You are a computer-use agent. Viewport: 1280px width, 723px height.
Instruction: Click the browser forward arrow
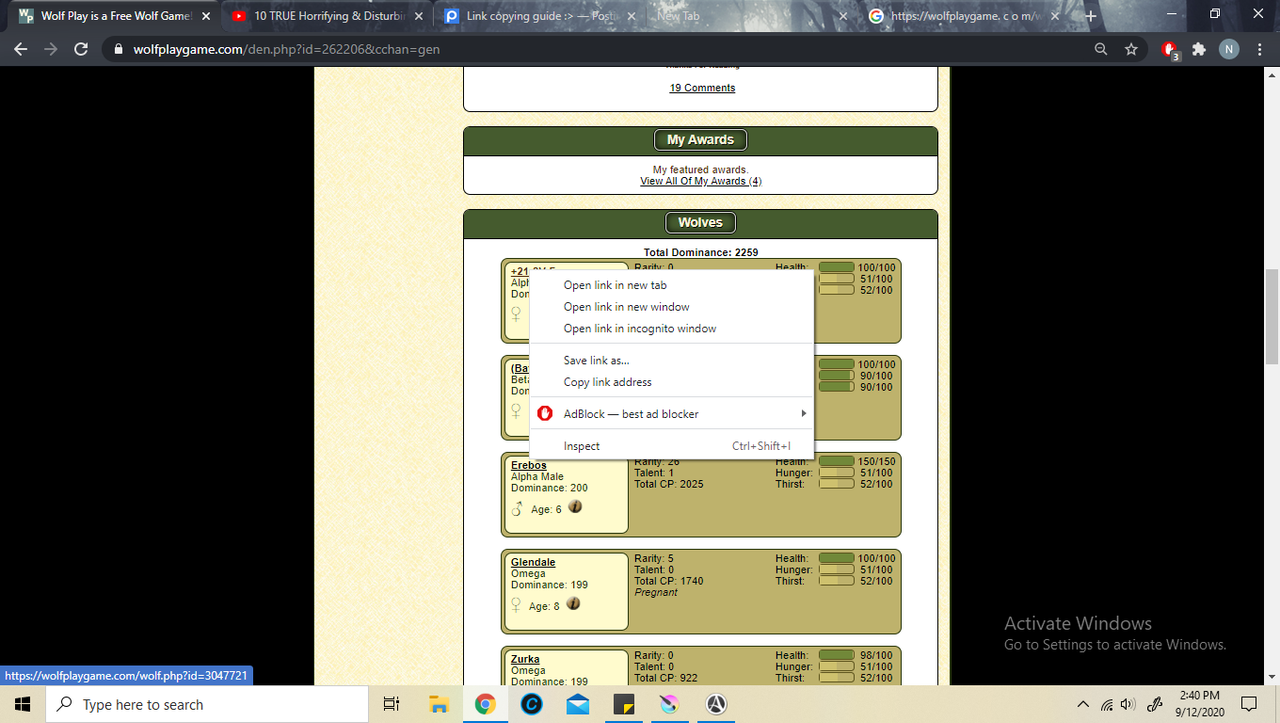tap(51, 49)
